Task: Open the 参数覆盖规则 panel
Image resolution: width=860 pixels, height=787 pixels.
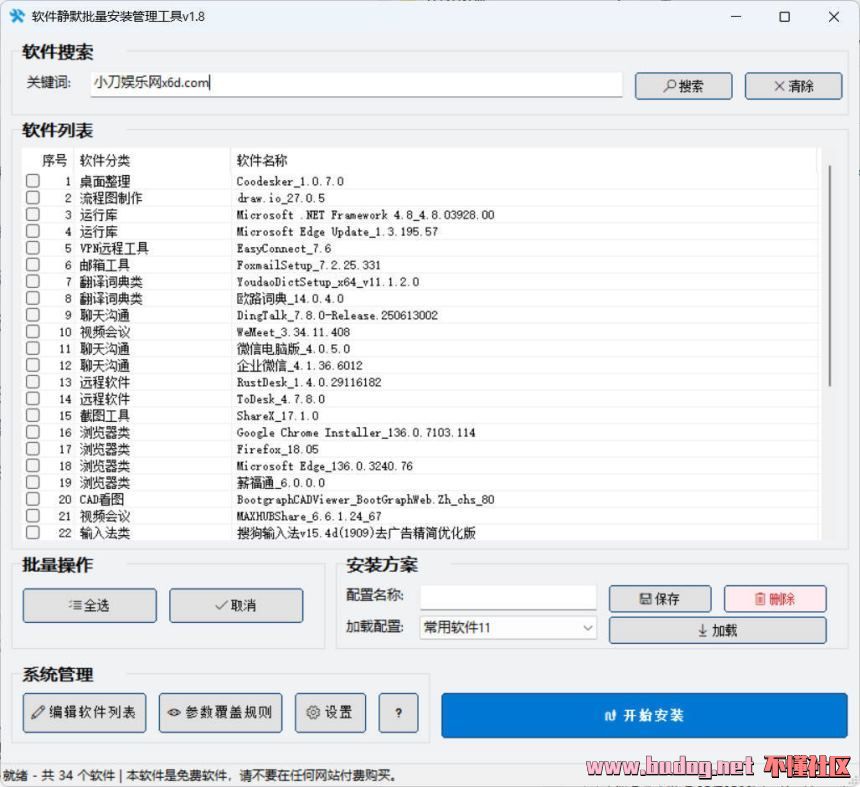Action: 219,713
